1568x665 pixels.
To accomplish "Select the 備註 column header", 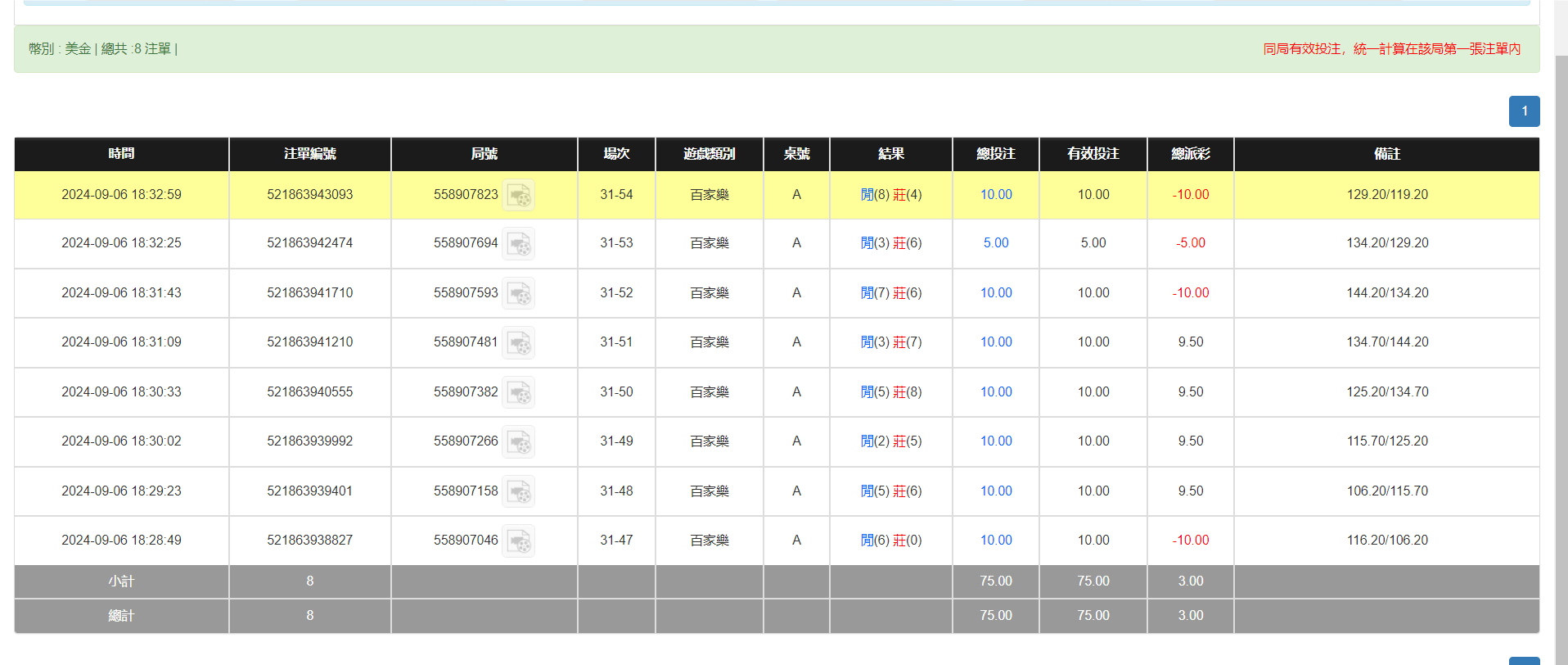I will click(x=1386, y=154).
